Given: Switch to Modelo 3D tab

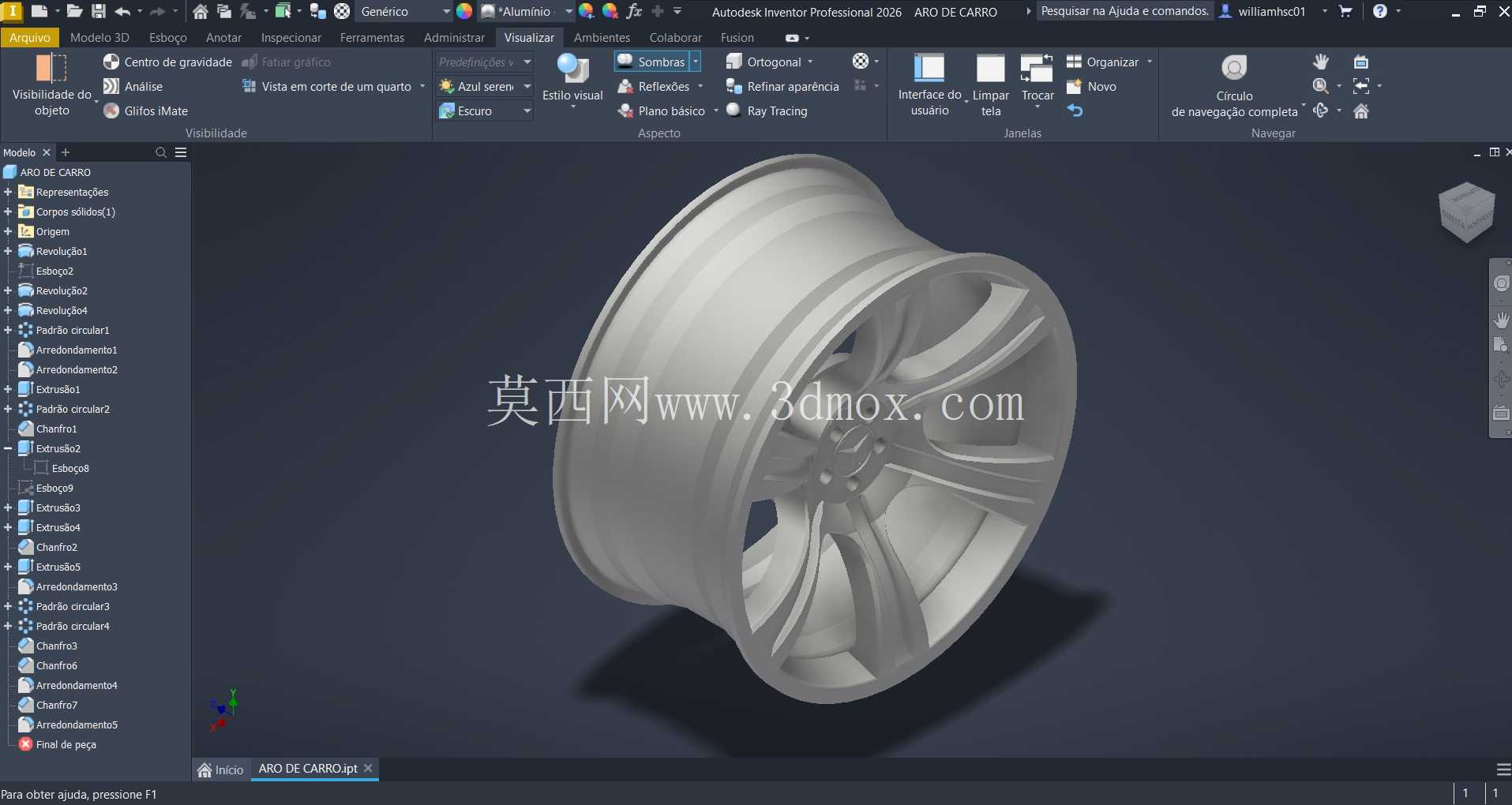Looking at the screenshot, I should [x=99, y=37].
